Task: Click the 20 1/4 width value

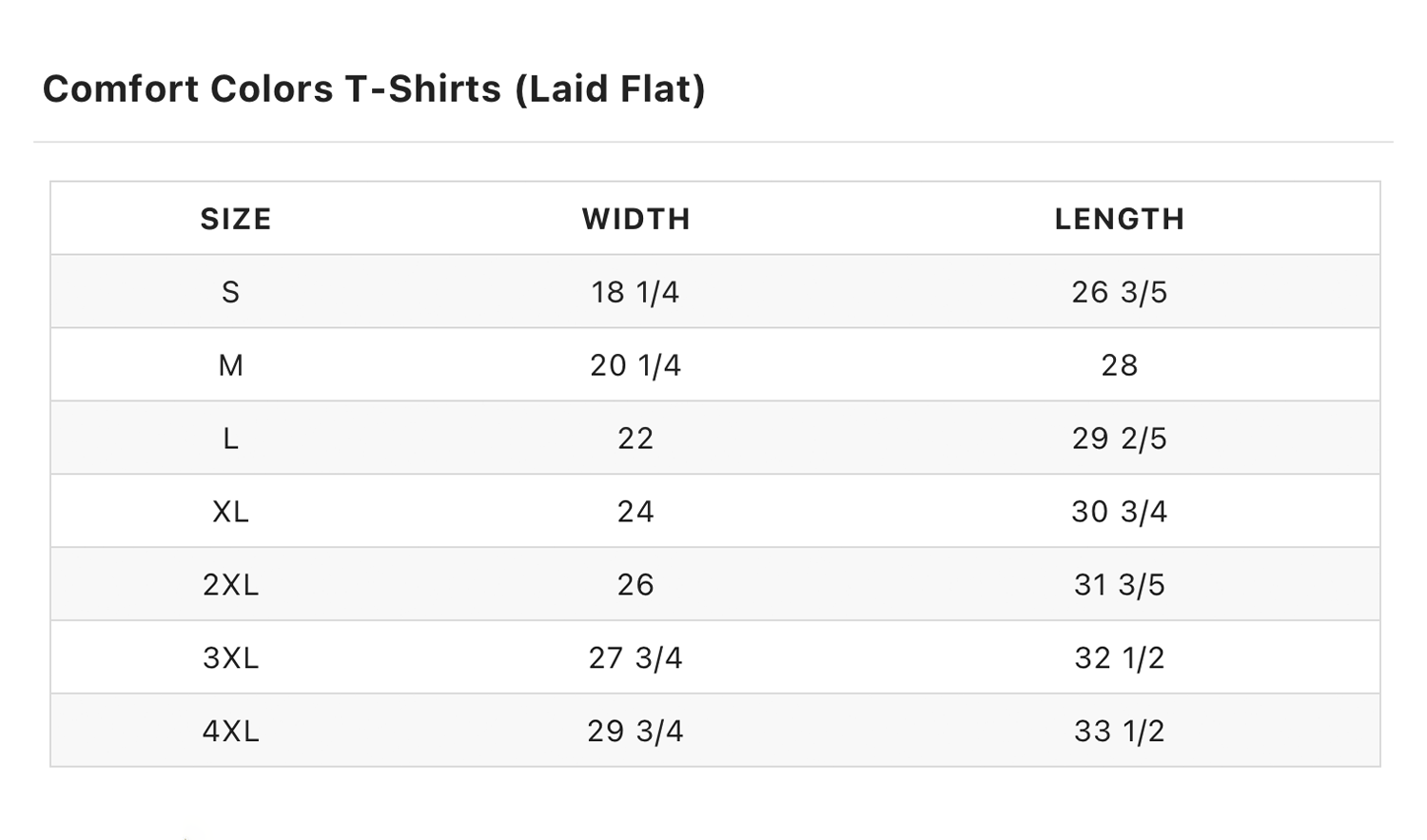Action: [x=635, y=365]
